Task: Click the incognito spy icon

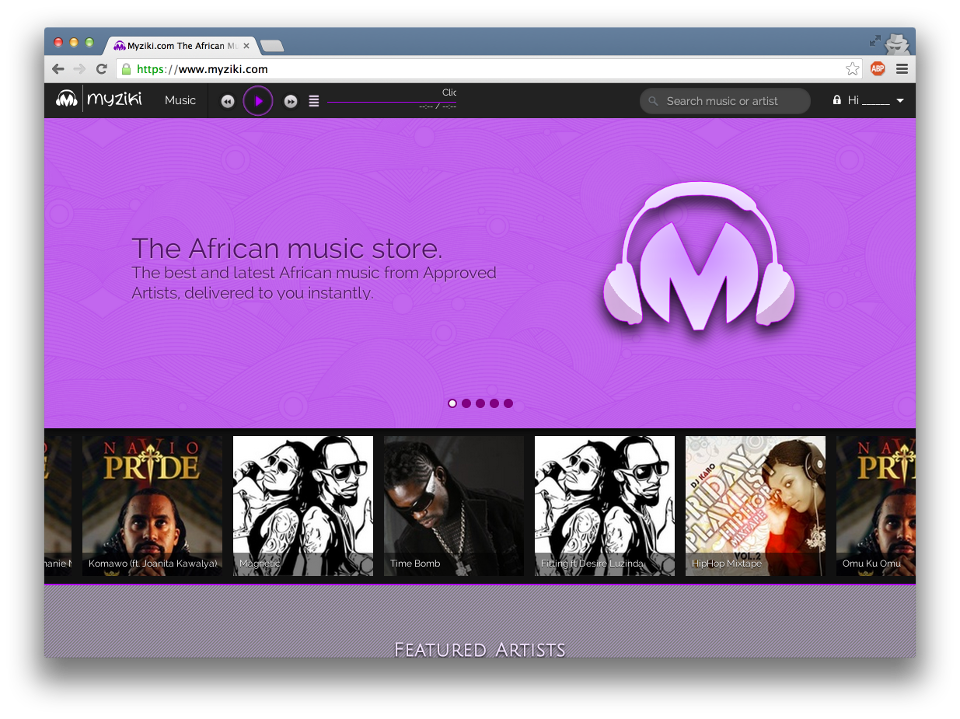Action: [898, 43]
